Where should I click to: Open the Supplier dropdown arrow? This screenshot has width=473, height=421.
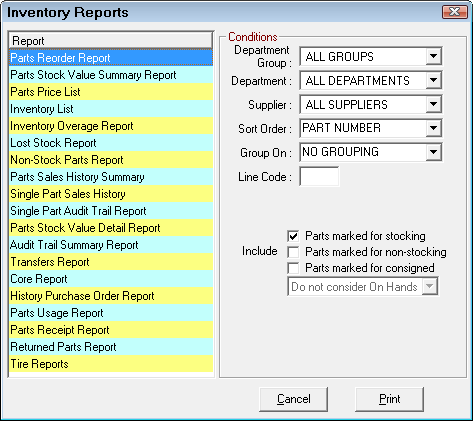pos(433,104)
